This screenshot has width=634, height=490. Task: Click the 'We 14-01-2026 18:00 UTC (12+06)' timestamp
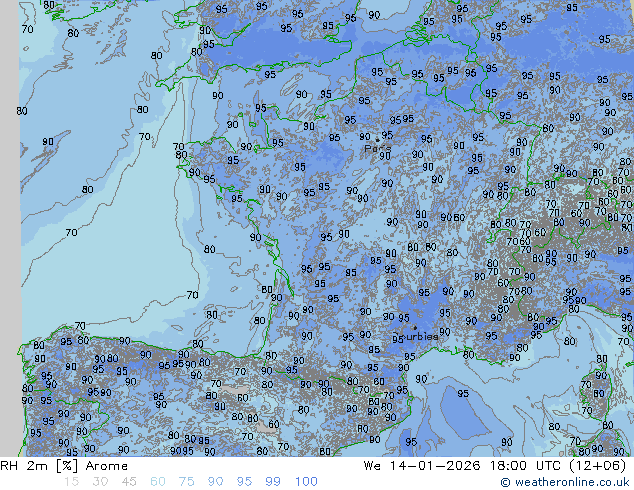495,466
